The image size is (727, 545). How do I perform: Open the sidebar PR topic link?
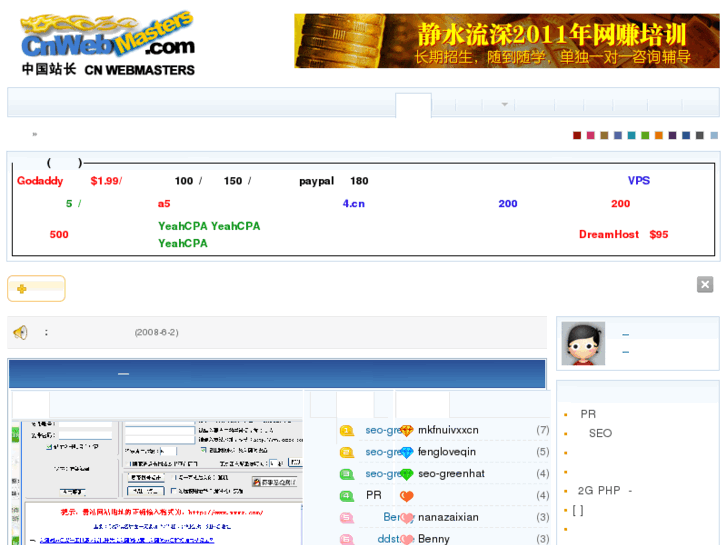point(588,414)
